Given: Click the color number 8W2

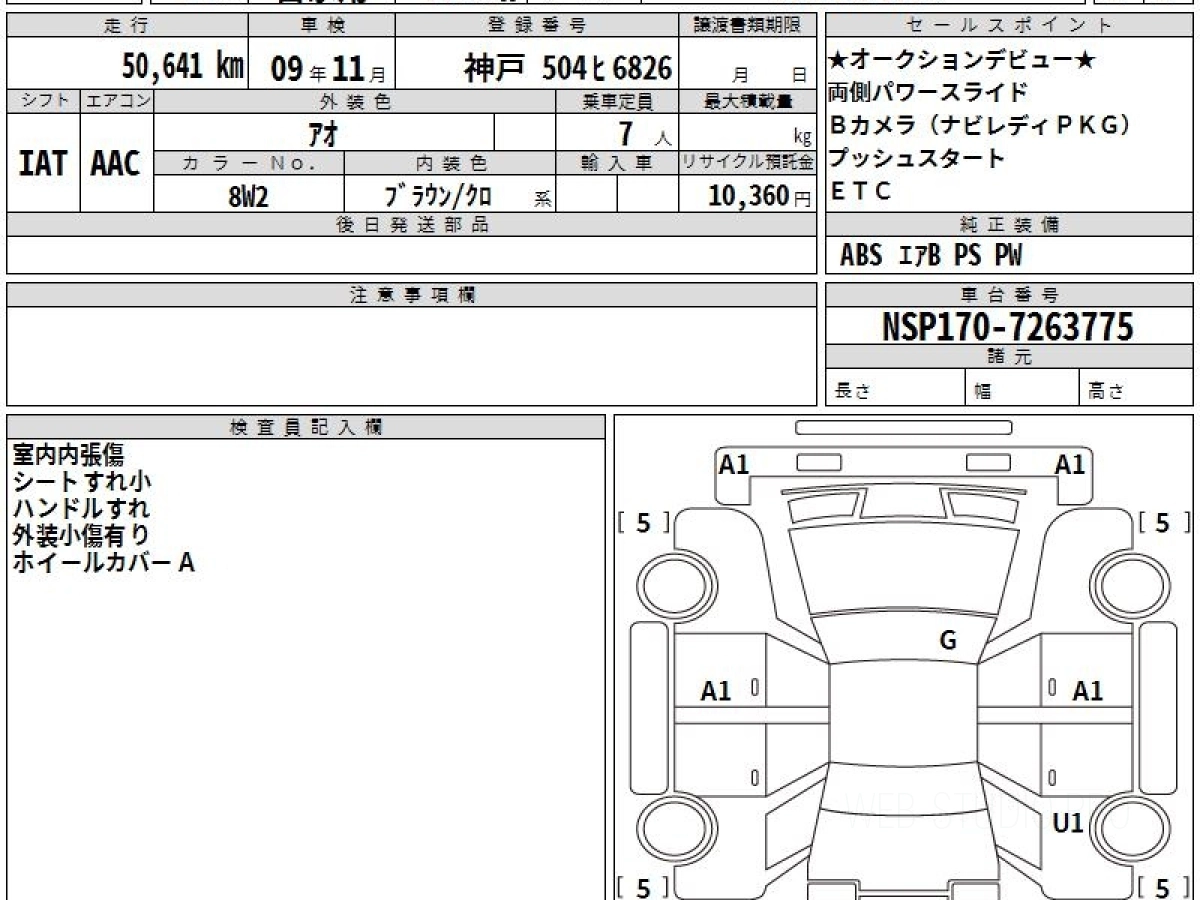Looking at the screenshot, I should click(x=248, y=196).
